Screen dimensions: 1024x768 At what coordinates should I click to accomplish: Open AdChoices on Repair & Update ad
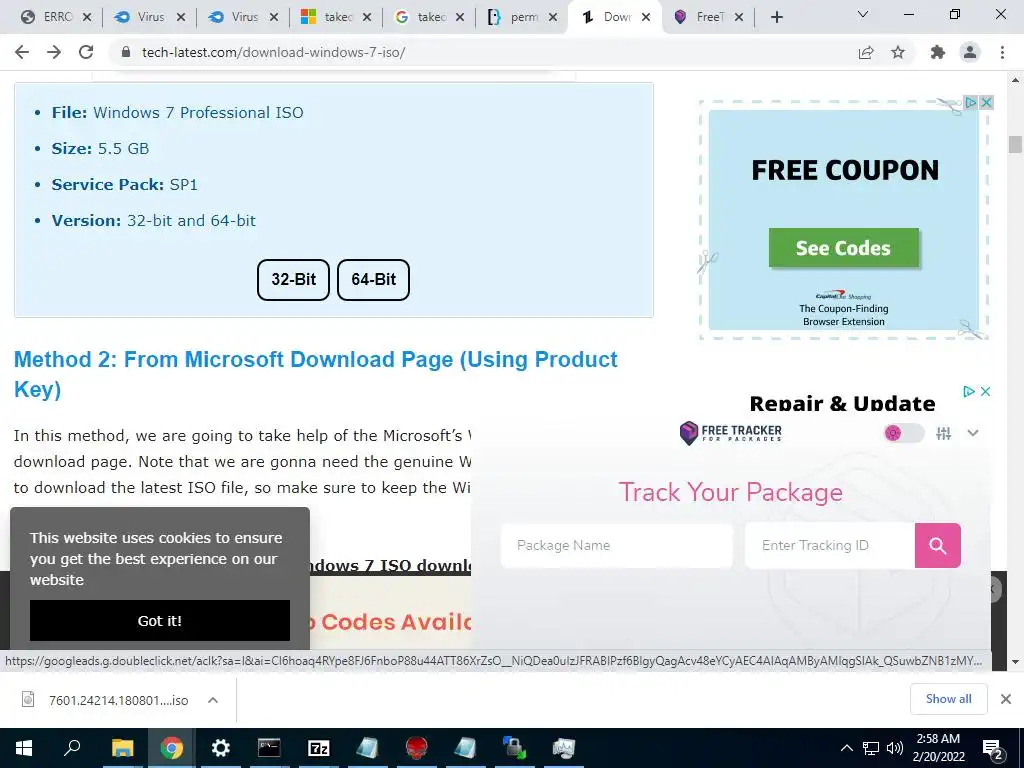[969, 391]
